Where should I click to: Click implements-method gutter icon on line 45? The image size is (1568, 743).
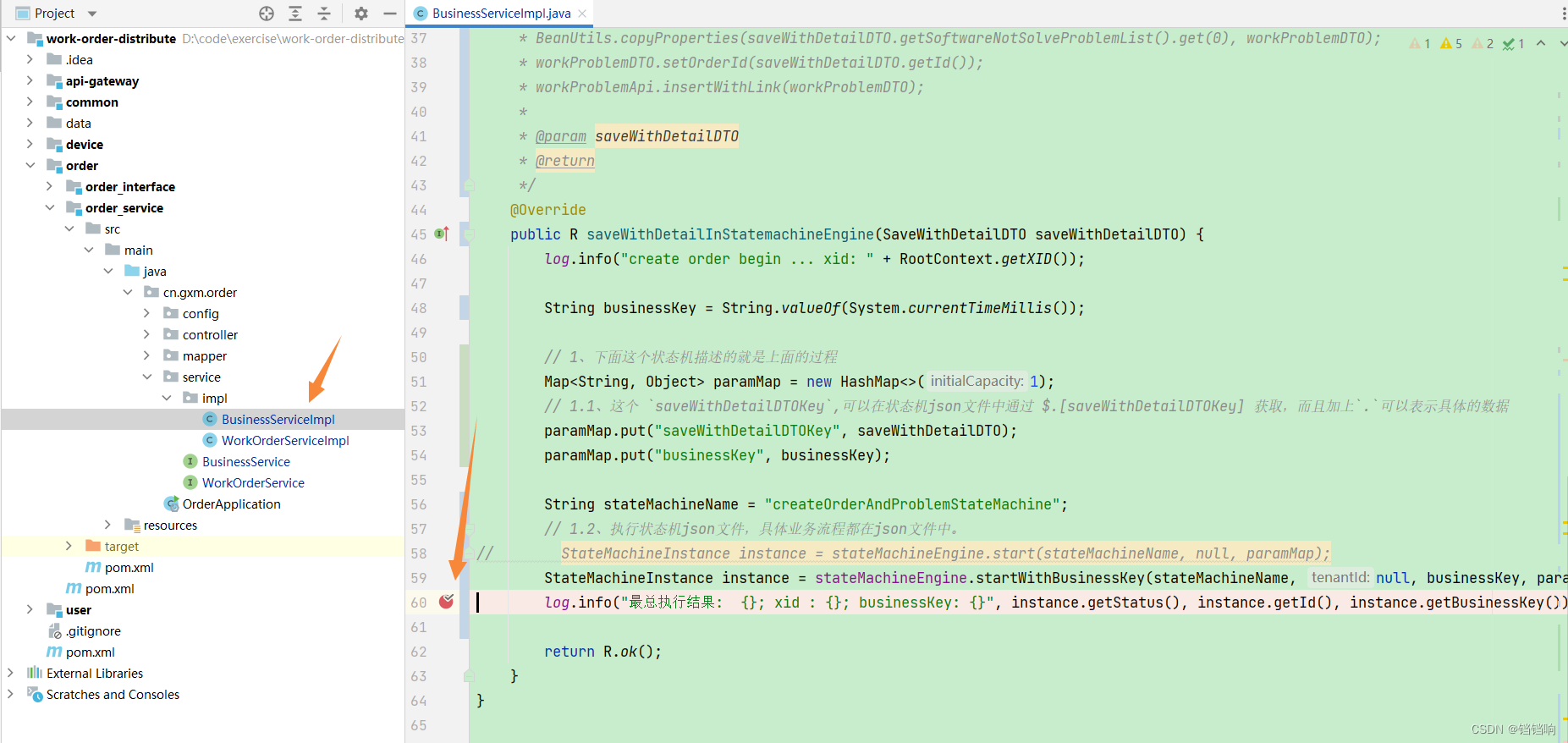click(x=442, y=234)
